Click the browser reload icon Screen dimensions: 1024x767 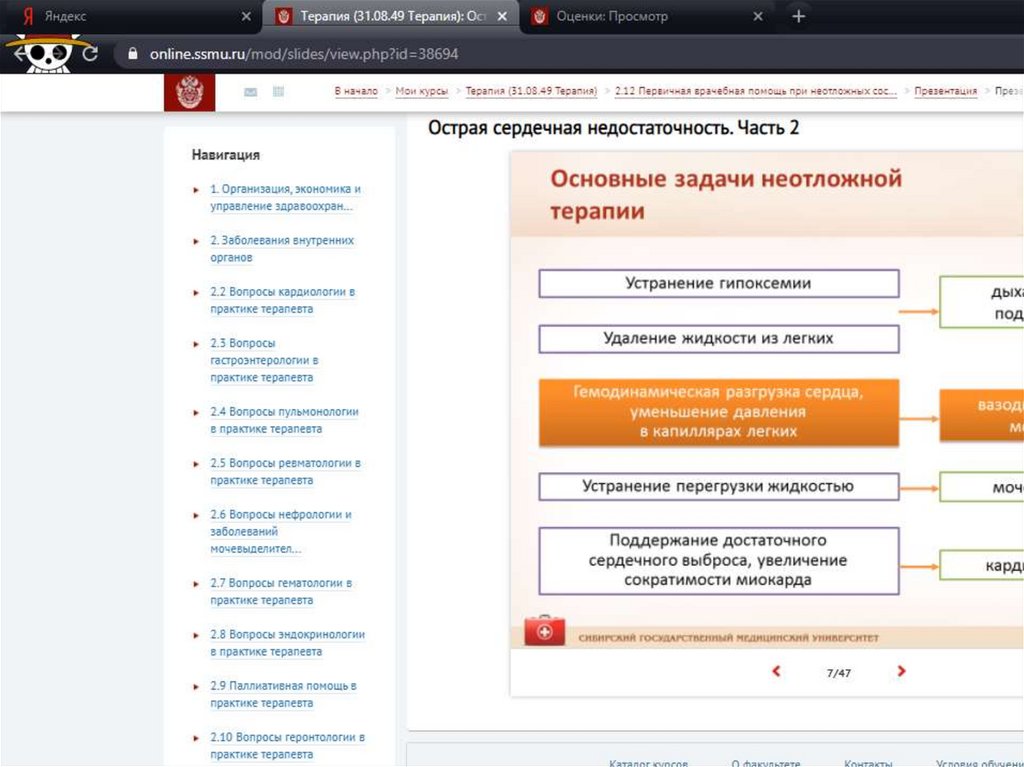pyautogui.click(x=90, y=54)
